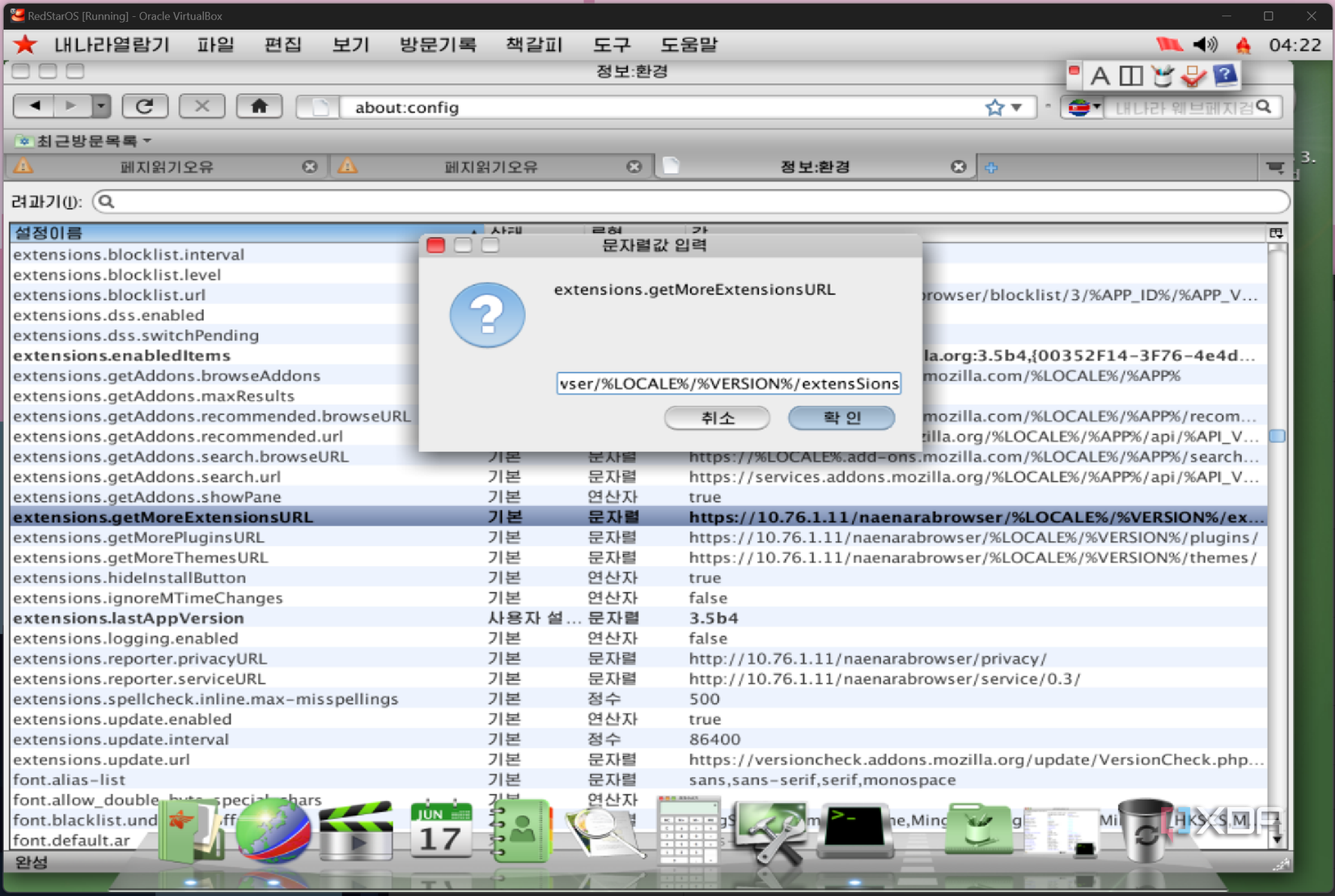Viewport: 1335px width, 896px height.
Task: Expand the back-button history dropdown arrow
Action: click(100, 106)
